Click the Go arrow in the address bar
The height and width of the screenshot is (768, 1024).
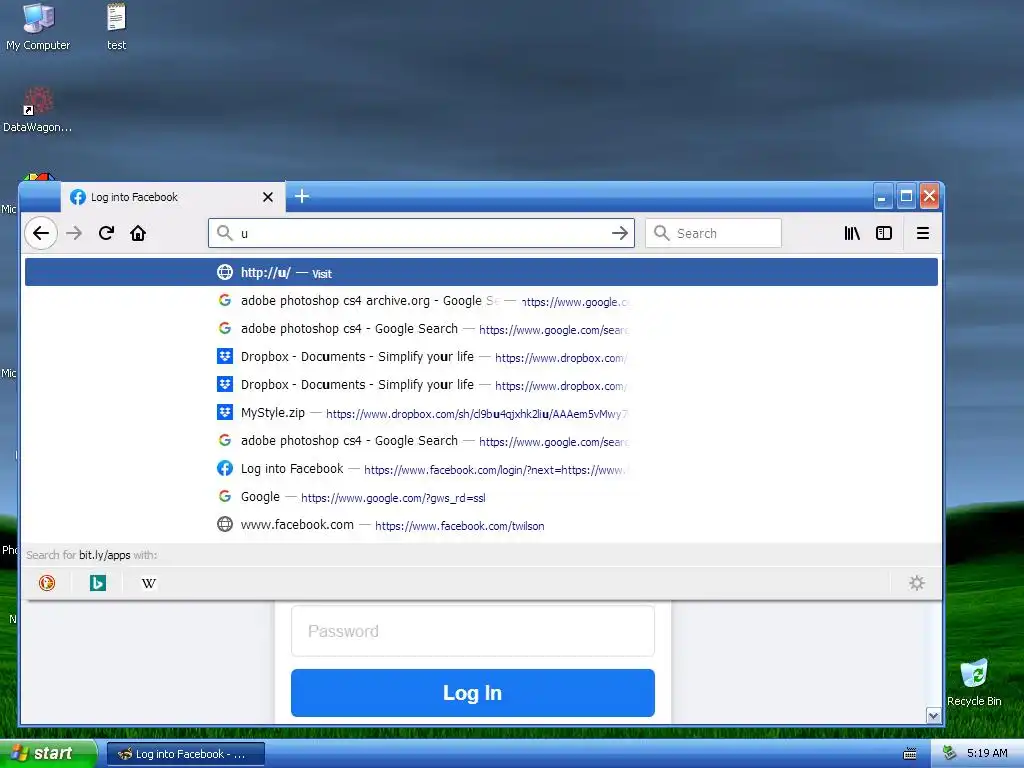coord(620,233)
